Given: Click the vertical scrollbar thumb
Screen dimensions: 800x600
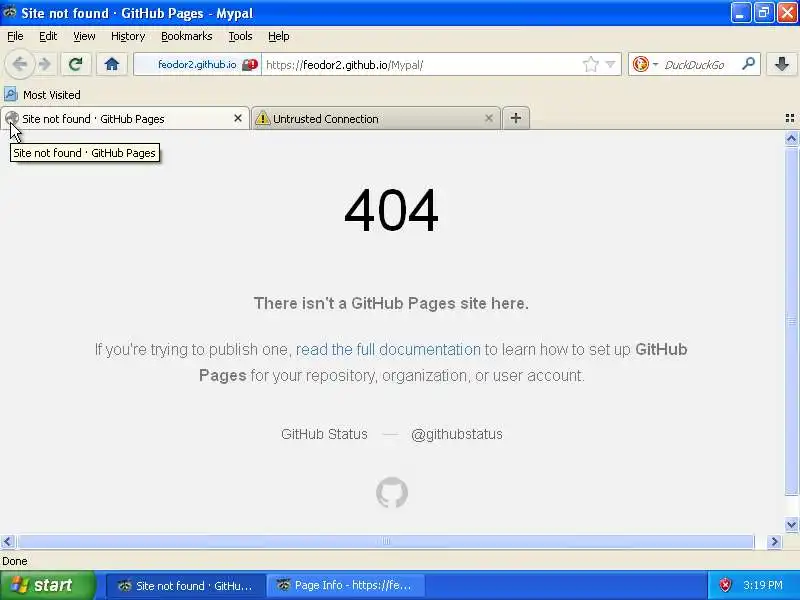Looking at the screenshot, I should [x=791, y=321].
